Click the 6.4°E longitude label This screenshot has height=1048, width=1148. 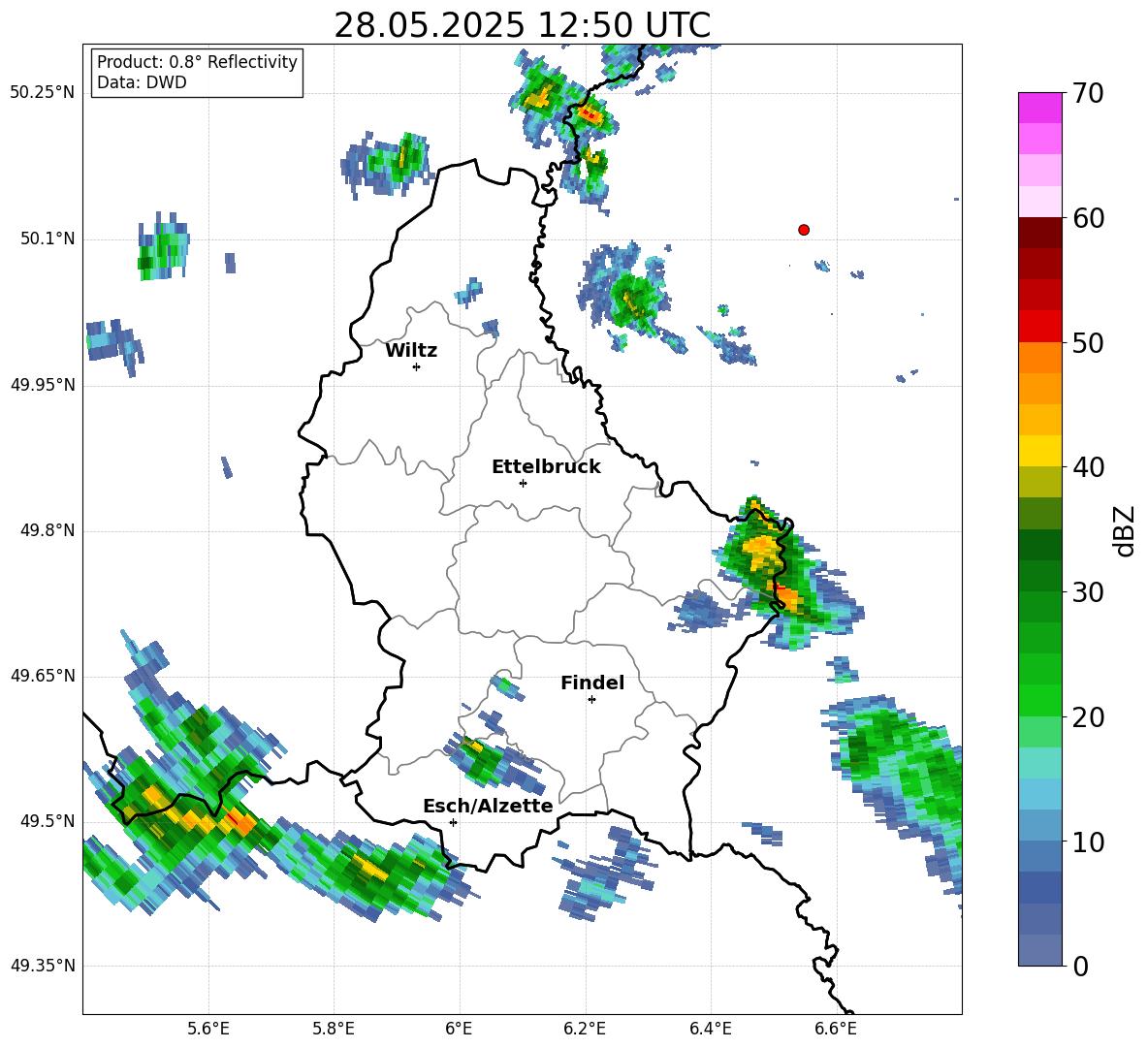pos(711,1029)
